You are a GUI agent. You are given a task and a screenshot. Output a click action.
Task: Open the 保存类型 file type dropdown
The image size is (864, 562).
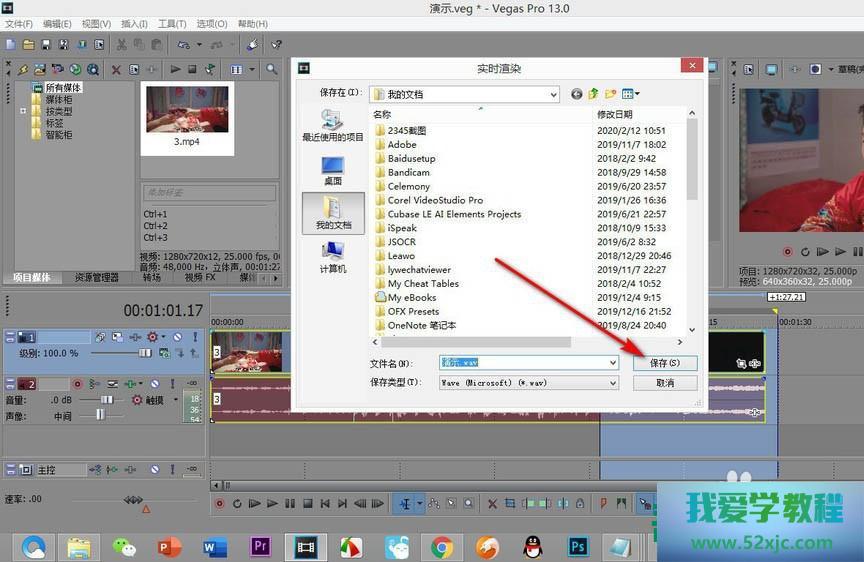point(612,383)
